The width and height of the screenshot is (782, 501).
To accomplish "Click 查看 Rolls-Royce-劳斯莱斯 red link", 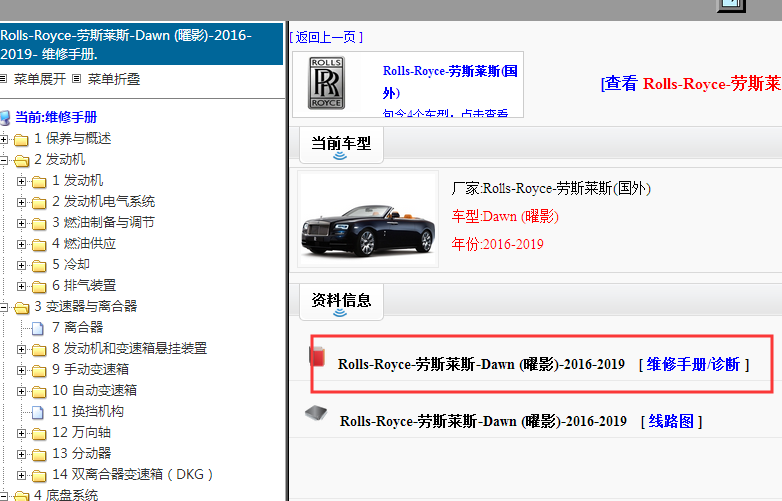I will [x=691, y=83].
